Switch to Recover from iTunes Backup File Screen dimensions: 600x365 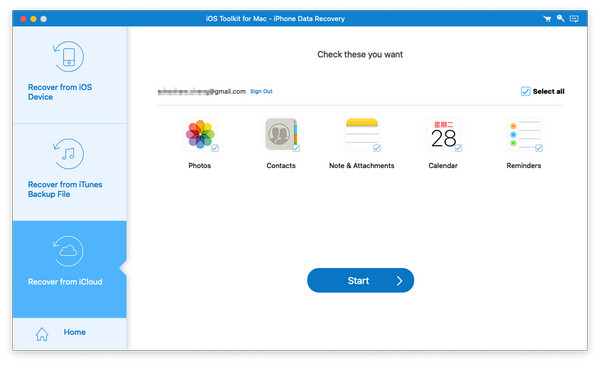(x=70, y=172)
